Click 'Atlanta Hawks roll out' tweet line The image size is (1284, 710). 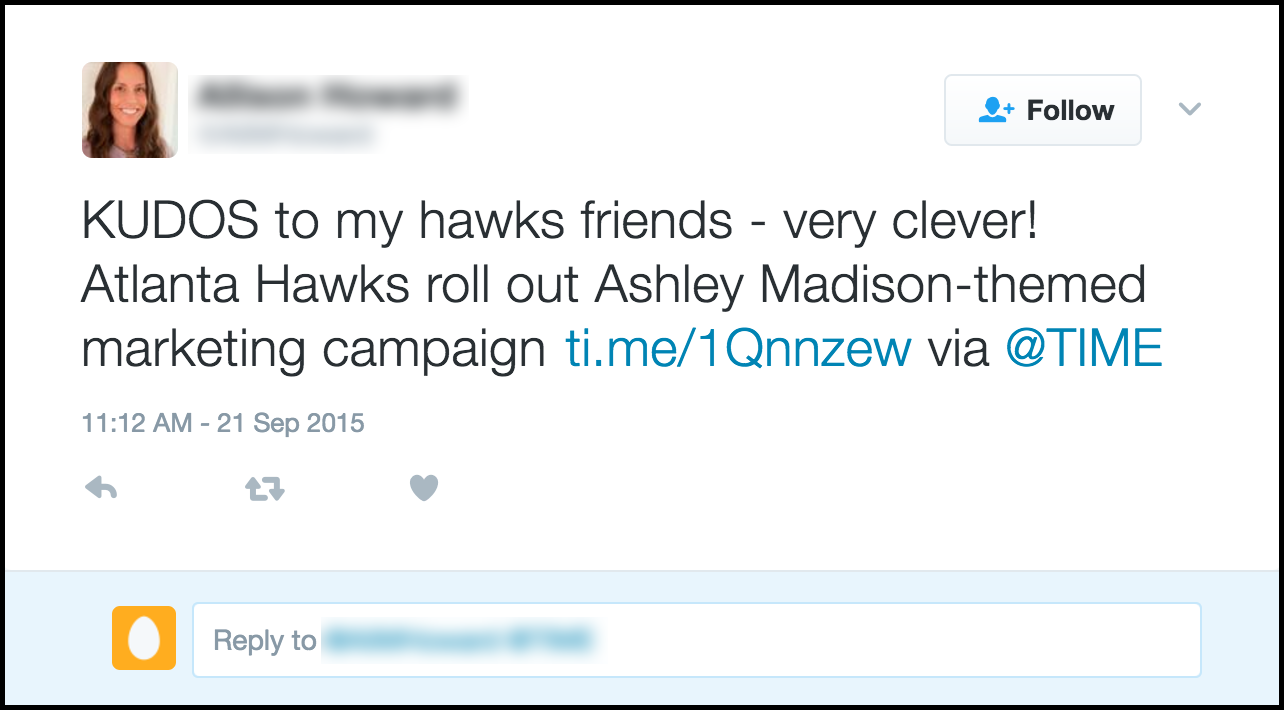click(x=330, y=287)
